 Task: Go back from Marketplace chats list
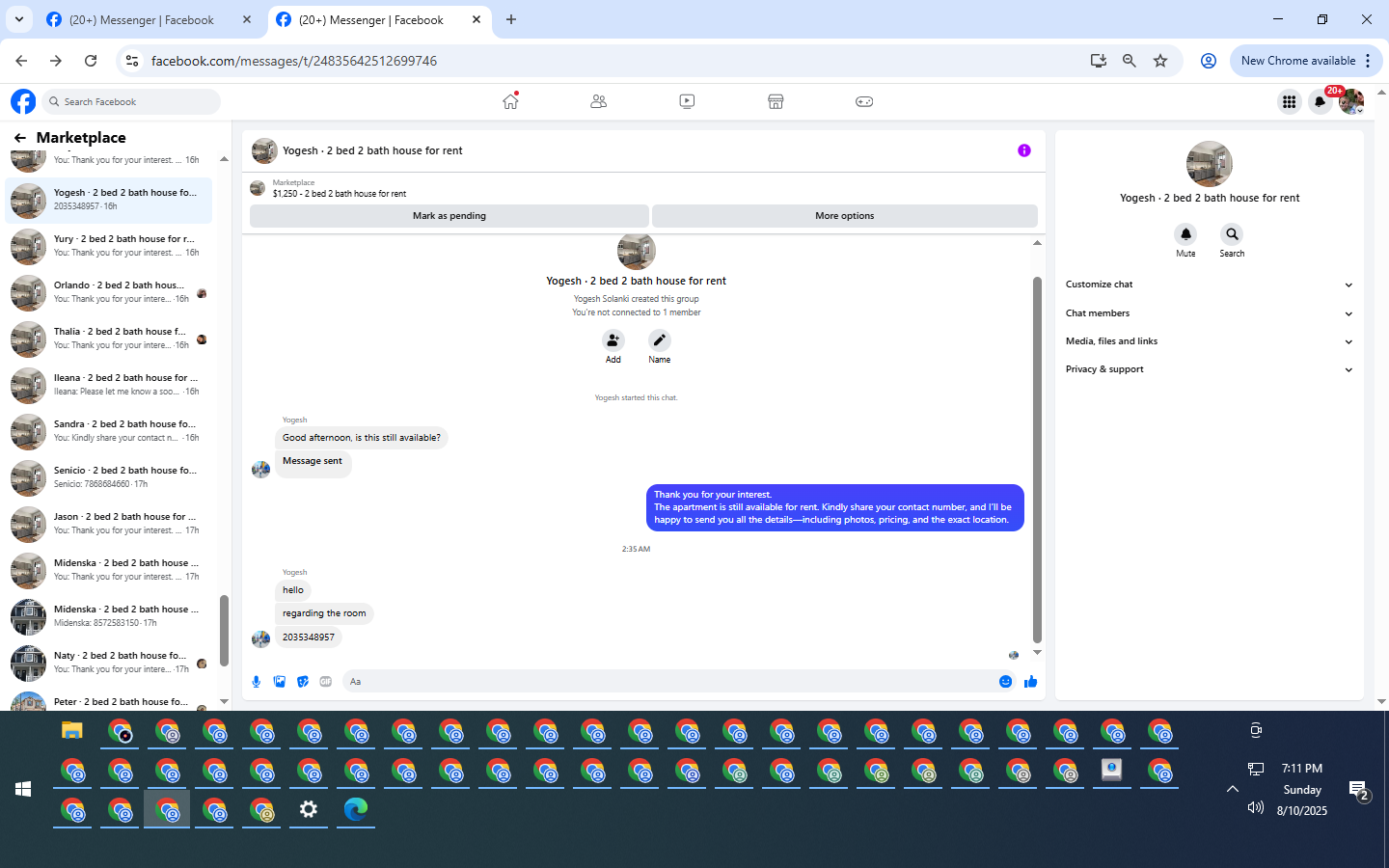tap(20, 138)
